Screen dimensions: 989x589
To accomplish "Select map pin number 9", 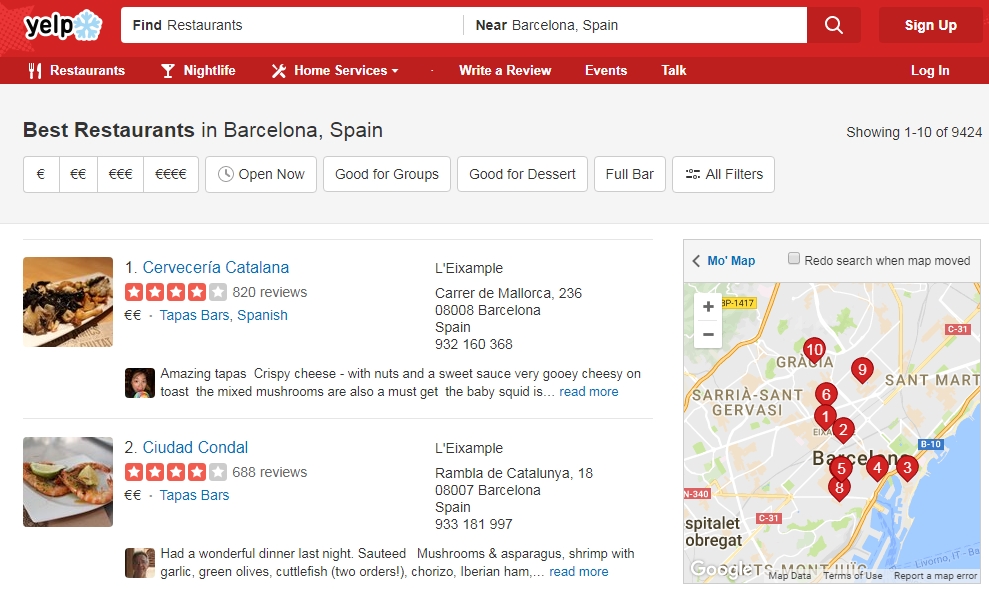I will [x=862, y=371].
